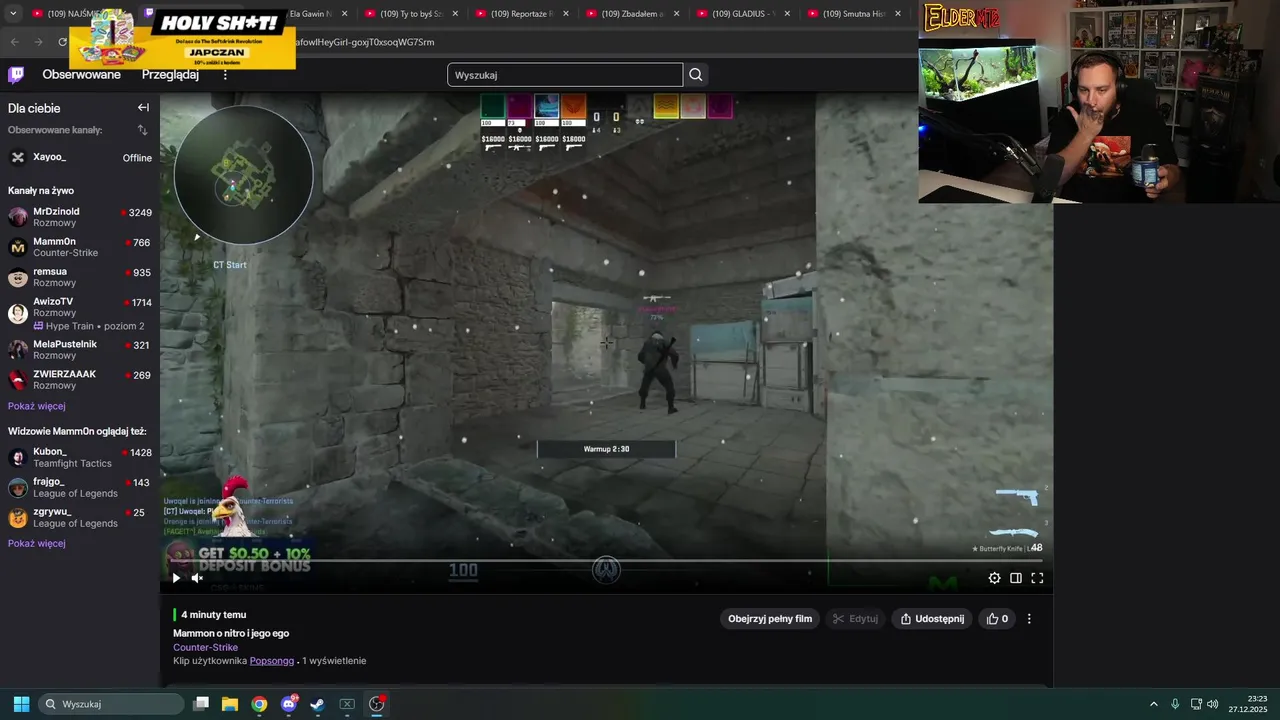
Task: Open the Counter-Strike category link
Action: [205, 647]
